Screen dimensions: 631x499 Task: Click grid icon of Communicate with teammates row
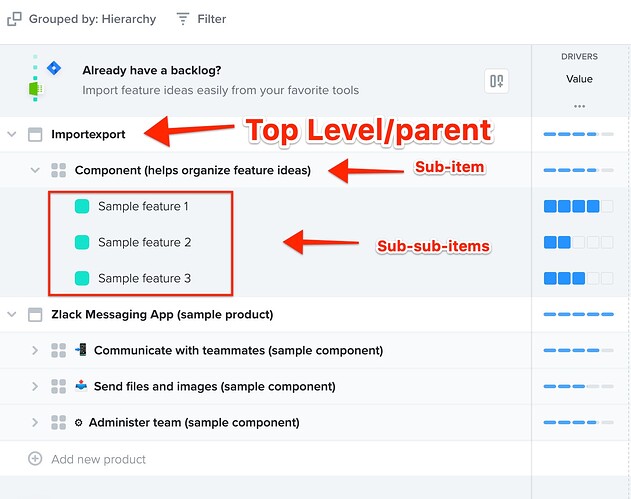[x=59, y=351]
